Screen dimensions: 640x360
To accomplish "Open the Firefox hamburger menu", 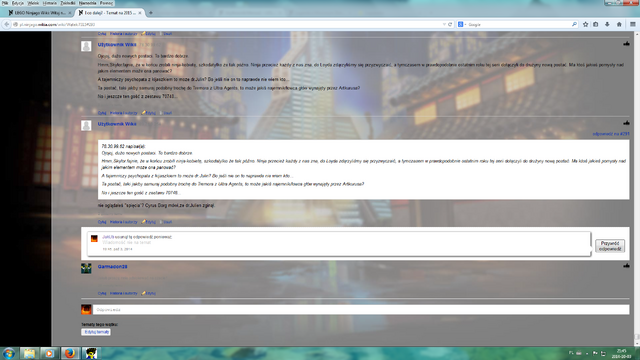I will click(x=633, y=24).
